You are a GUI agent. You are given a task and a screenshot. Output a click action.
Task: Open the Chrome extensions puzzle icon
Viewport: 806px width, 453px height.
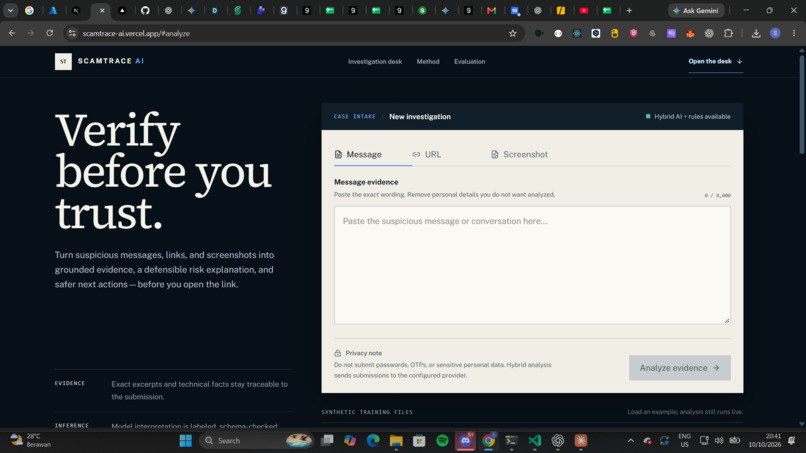click(x=728, y=33)
